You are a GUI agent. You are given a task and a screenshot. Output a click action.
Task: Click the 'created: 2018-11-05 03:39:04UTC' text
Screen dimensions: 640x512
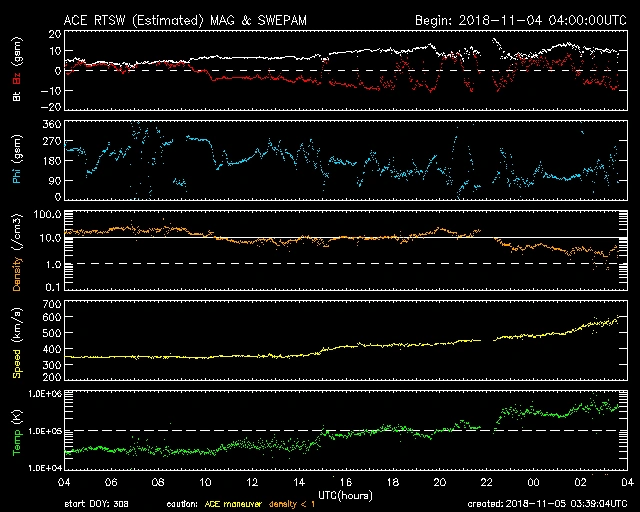[547, 504]
